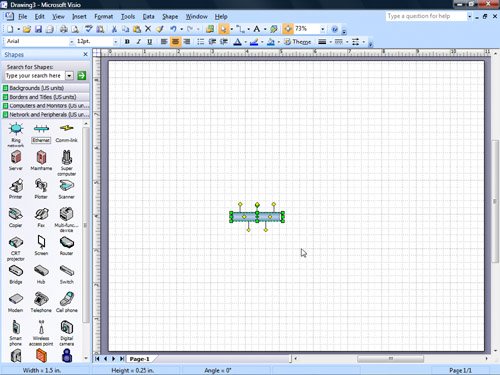500x375 pixels.
Task: Open the zoom percentage dropdown
Action: [x=322, y=29]
